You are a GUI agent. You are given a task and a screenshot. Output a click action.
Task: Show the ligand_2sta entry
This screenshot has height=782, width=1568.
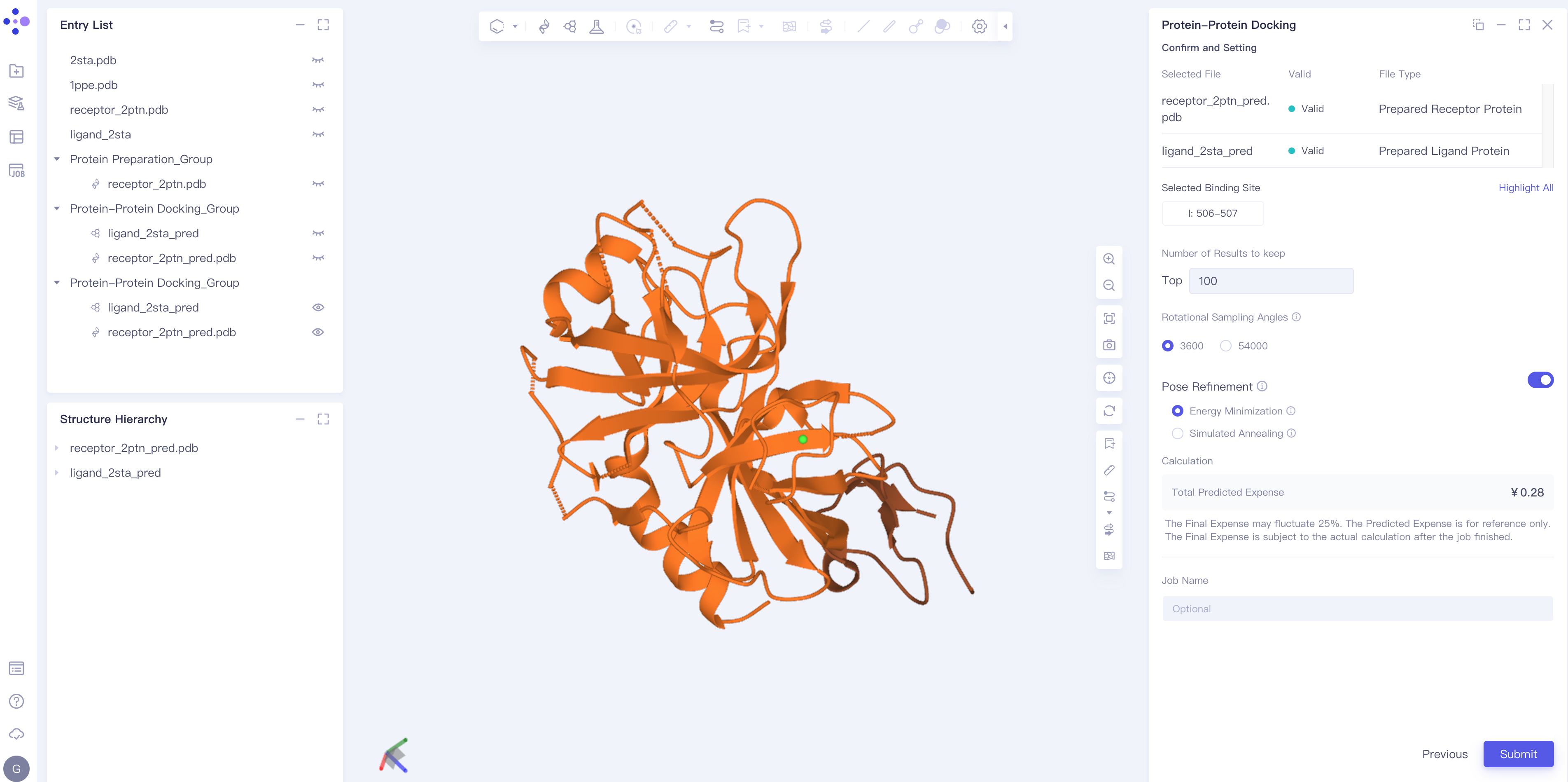click(318, 135)
